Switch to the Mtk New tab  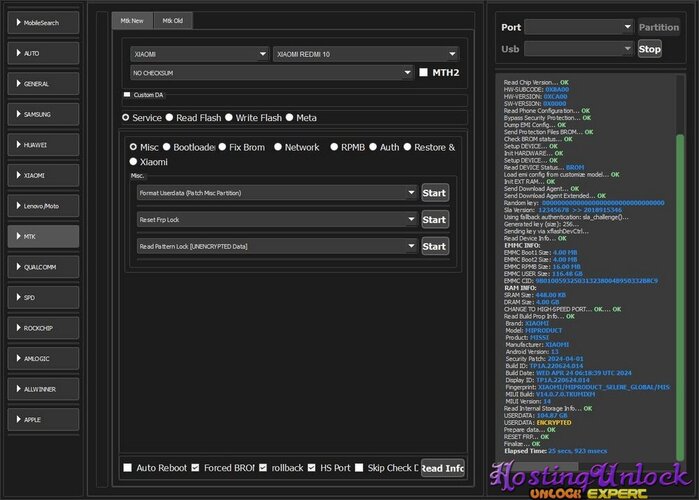pos(132,20)
